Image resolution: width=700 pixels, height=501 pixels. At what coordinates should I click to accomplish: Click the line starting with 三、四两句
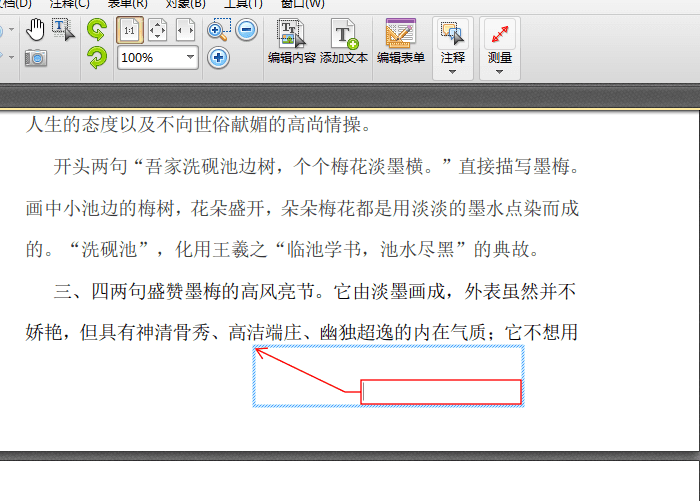click(315, 292)
